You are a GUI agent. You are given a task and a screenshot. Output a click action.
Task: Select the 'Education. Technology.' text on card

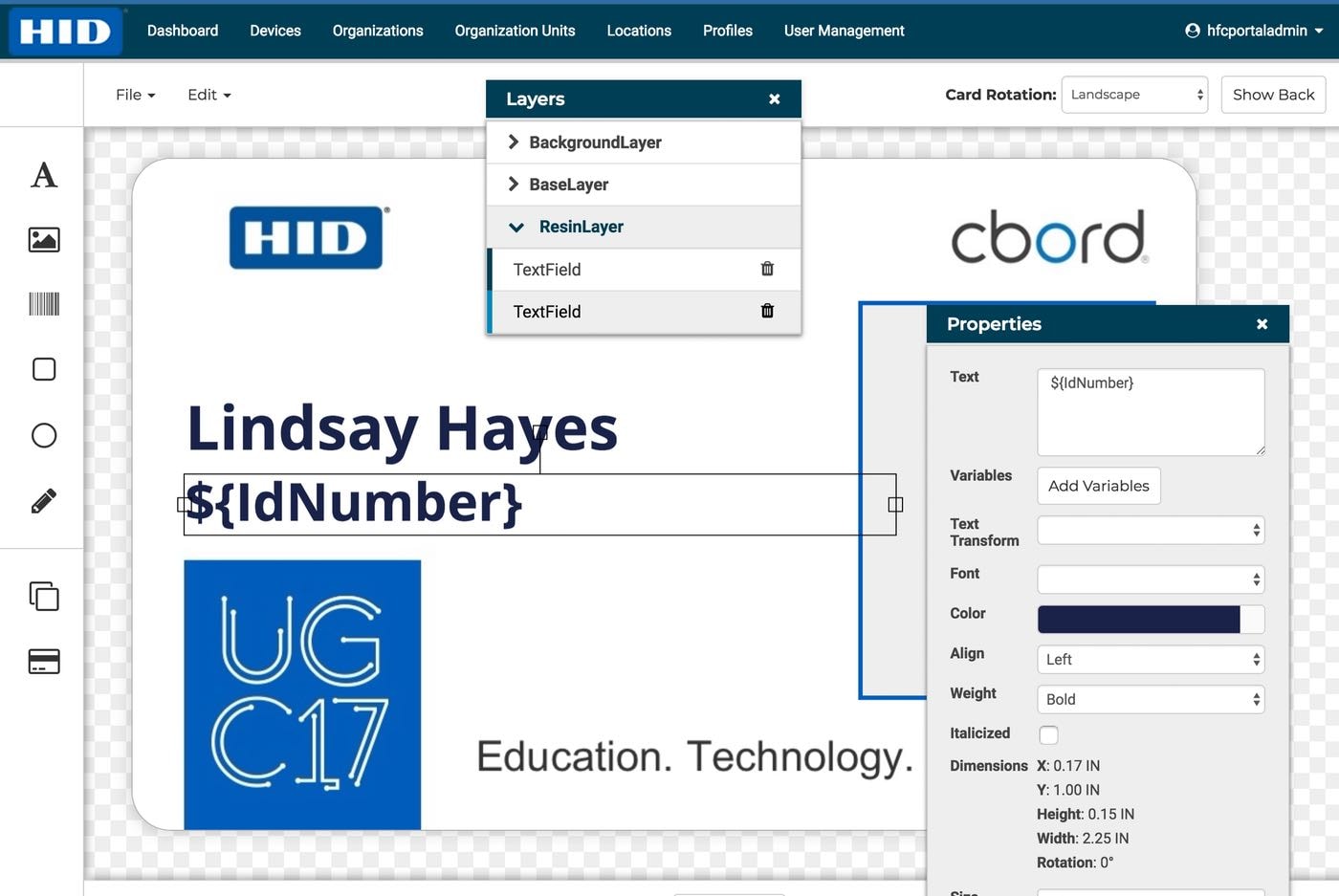click(694, 756)
